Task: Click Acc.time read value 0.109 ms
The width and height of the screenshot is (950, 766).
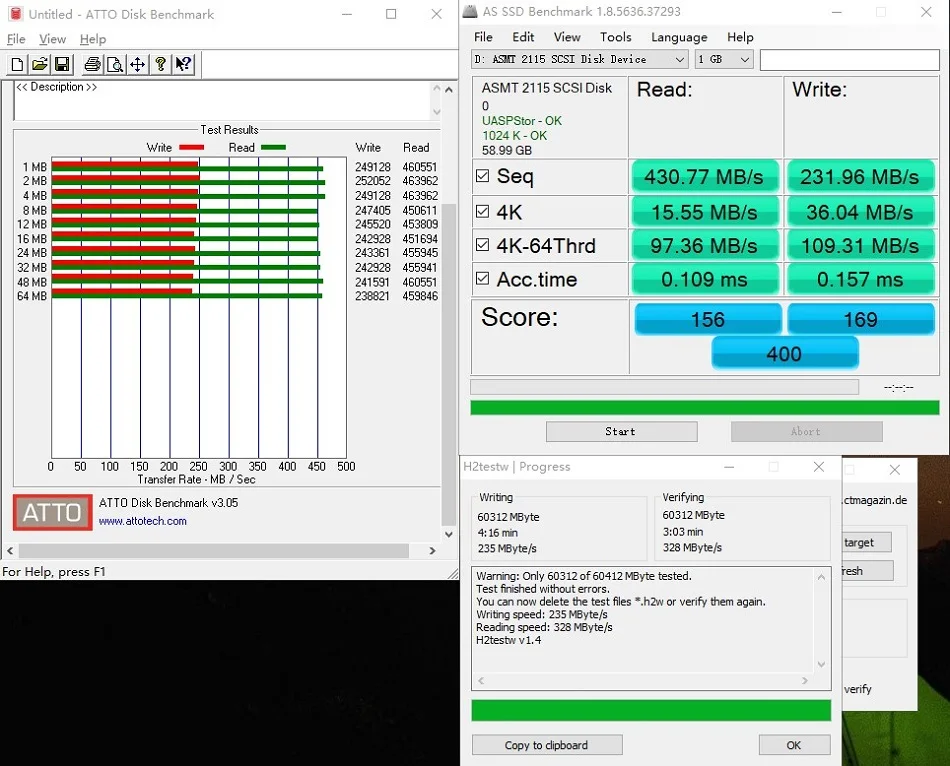Action: 705,279
